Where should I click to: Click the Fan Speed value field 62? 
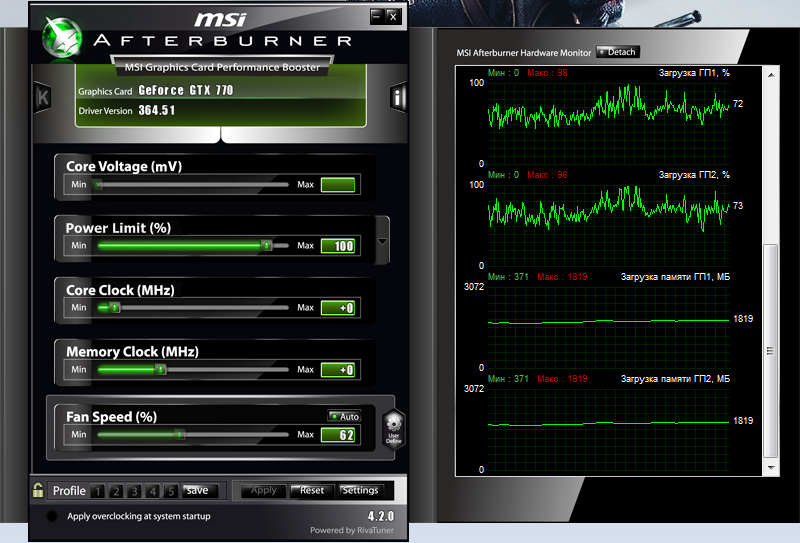(338, 435)
